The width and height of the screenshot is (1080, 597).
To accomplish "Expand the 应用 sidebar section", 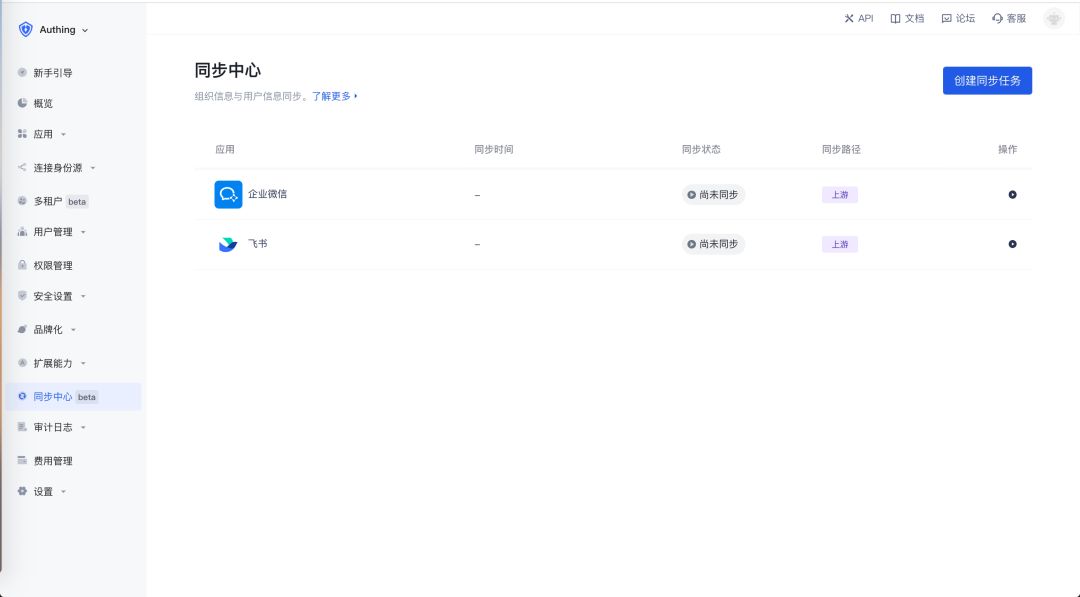I will [x=42, y=134].
